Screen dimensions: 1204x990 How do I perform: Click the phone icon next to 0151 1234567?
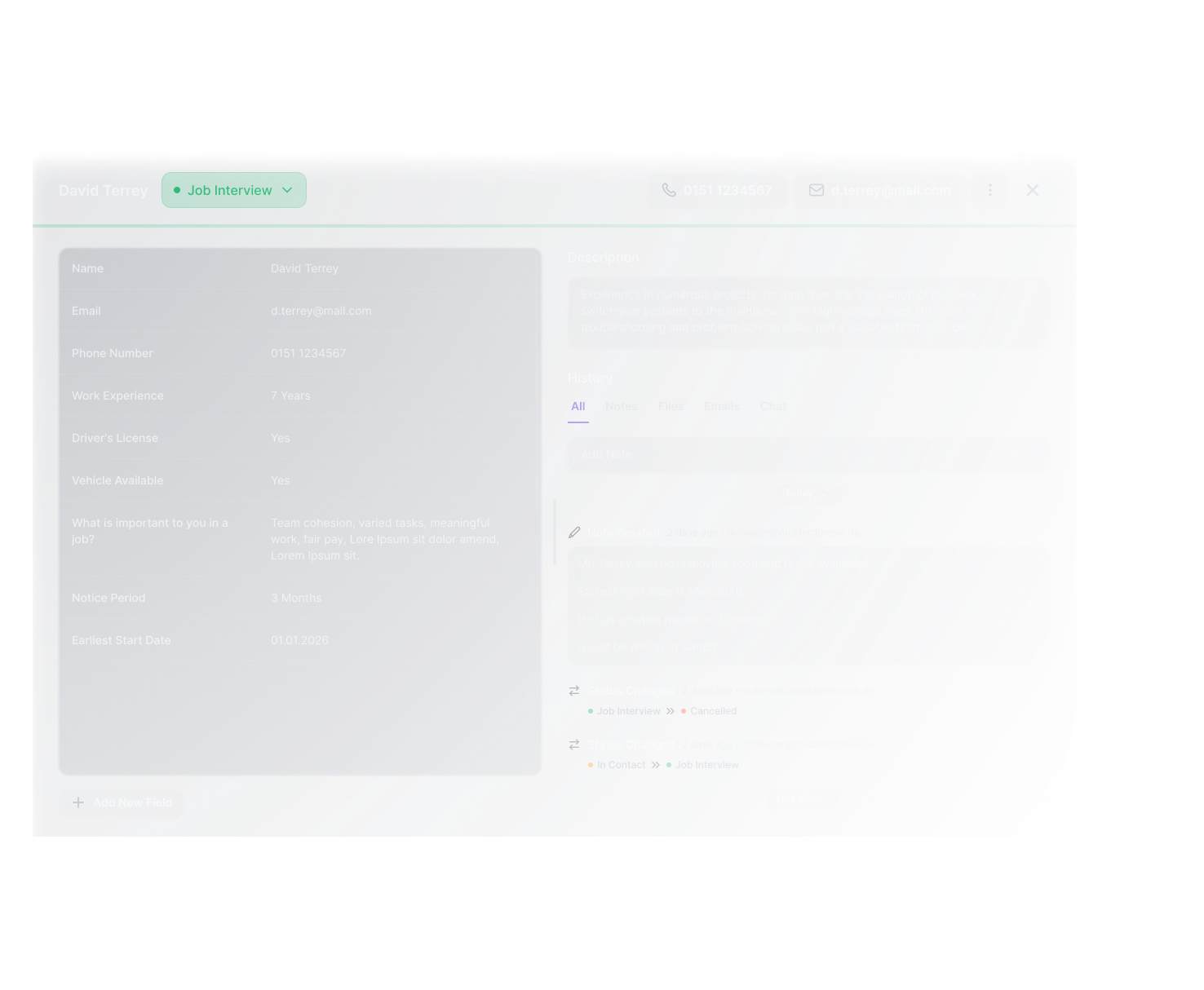[x=669, y=190]
